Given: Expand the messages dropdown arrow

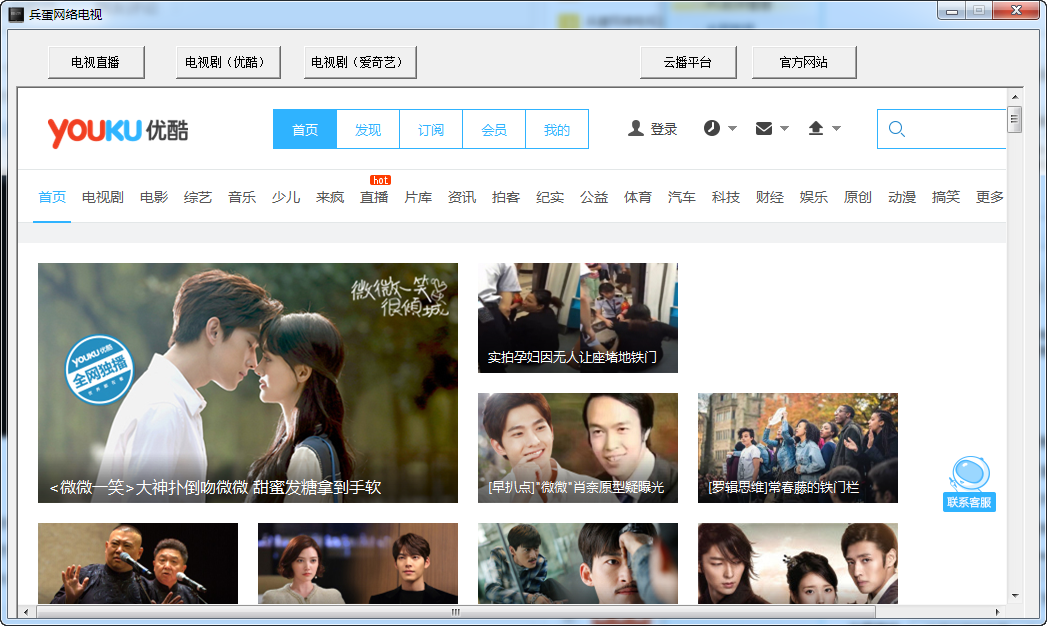Looking at the screenshot, I should [x=785, y=128].
